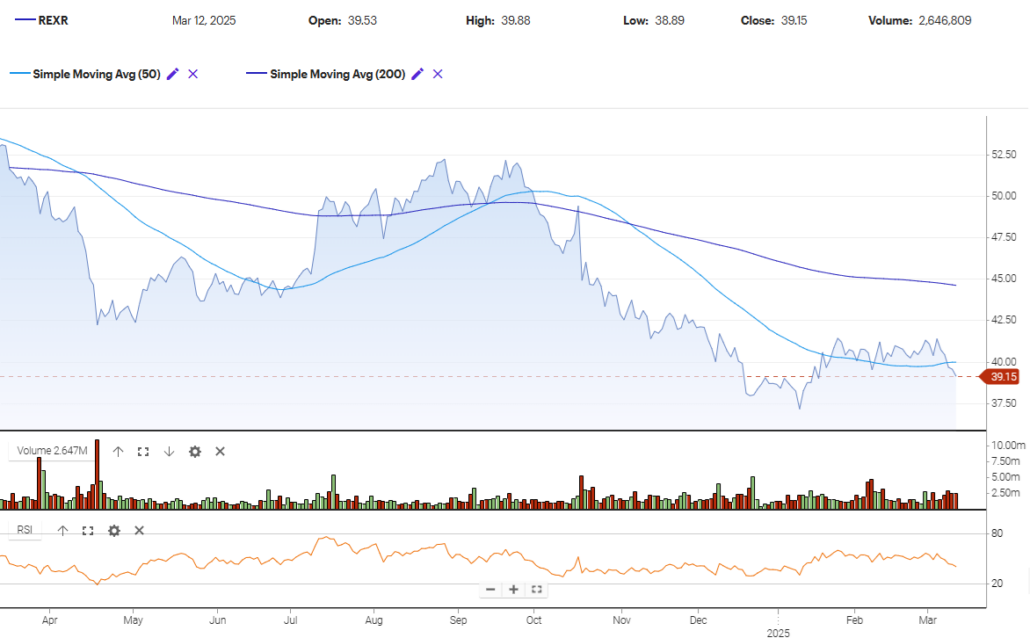The image size is (1030, 638).
Task: Click the Sep label on time axis
Action: pyautogui.click(x=458, y=620)
